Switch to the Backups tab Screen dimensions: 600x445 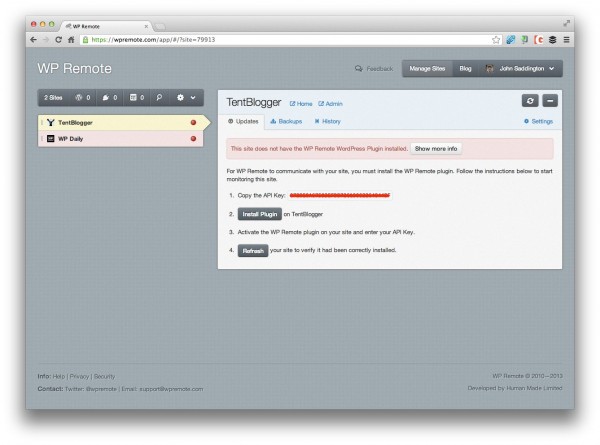(286, 121)
